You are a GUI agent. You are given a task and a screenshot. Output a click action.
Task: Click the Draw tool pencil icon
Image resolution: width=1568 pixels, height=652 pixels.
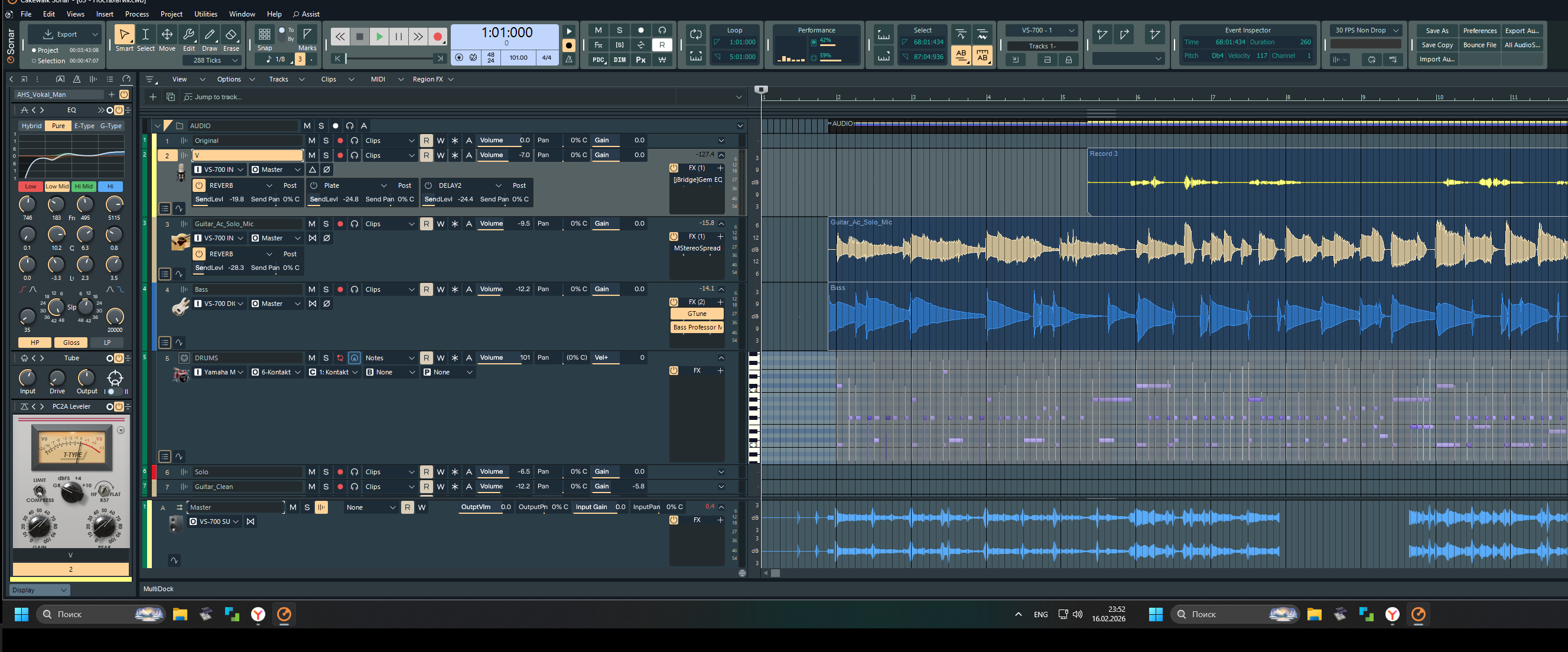209,35
